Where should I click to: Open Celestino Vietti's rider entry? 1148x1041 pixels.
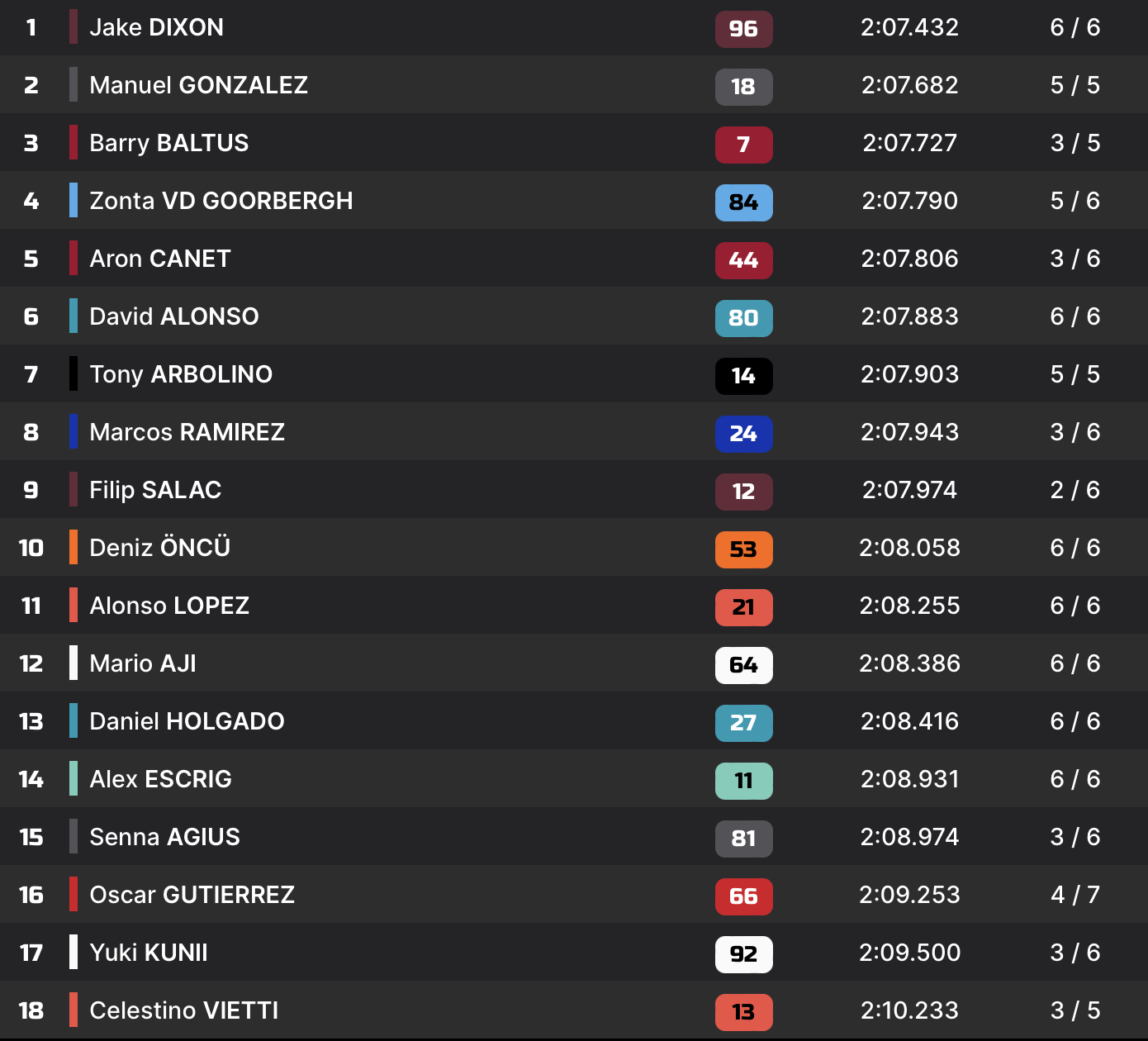pos(183,1010)
